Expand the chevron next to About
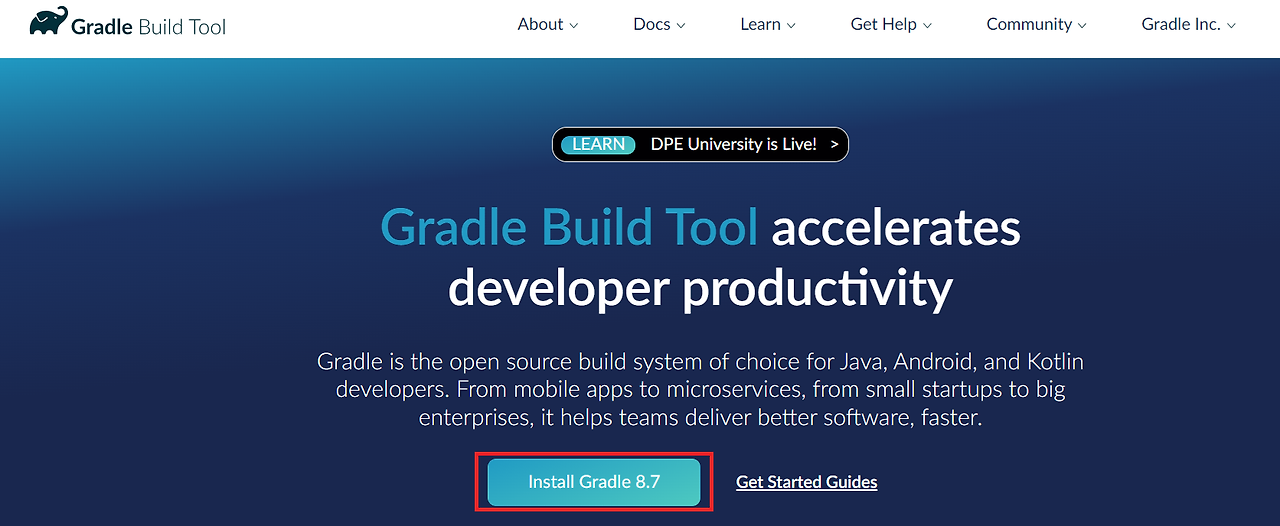 [574, 26]
